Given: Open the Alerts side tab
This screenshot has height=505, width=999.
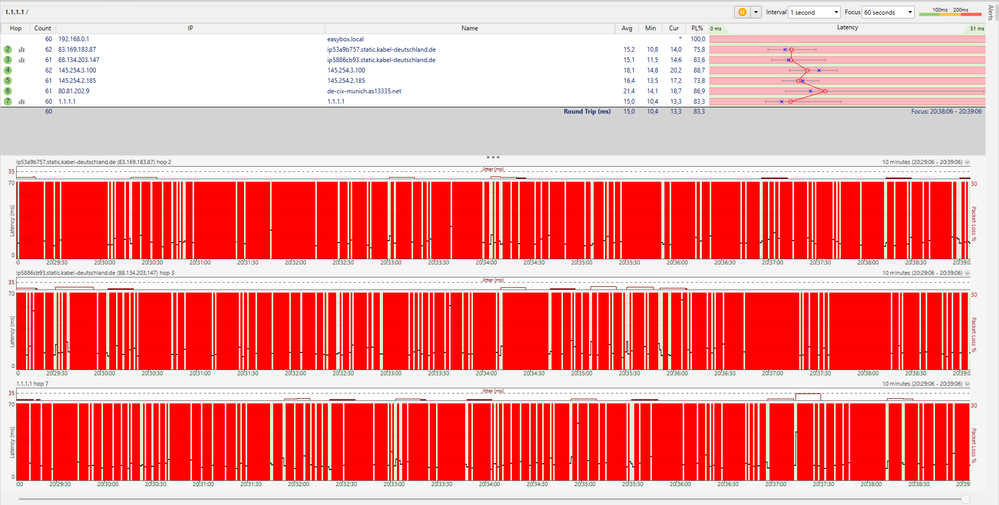Looking at the screenshot, I should (x=990, y=11).
